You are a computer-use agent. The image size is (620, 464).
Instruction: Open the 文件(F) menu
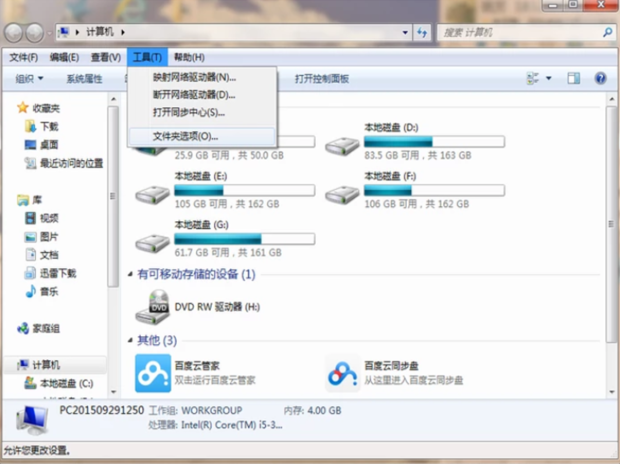point(23,57)
